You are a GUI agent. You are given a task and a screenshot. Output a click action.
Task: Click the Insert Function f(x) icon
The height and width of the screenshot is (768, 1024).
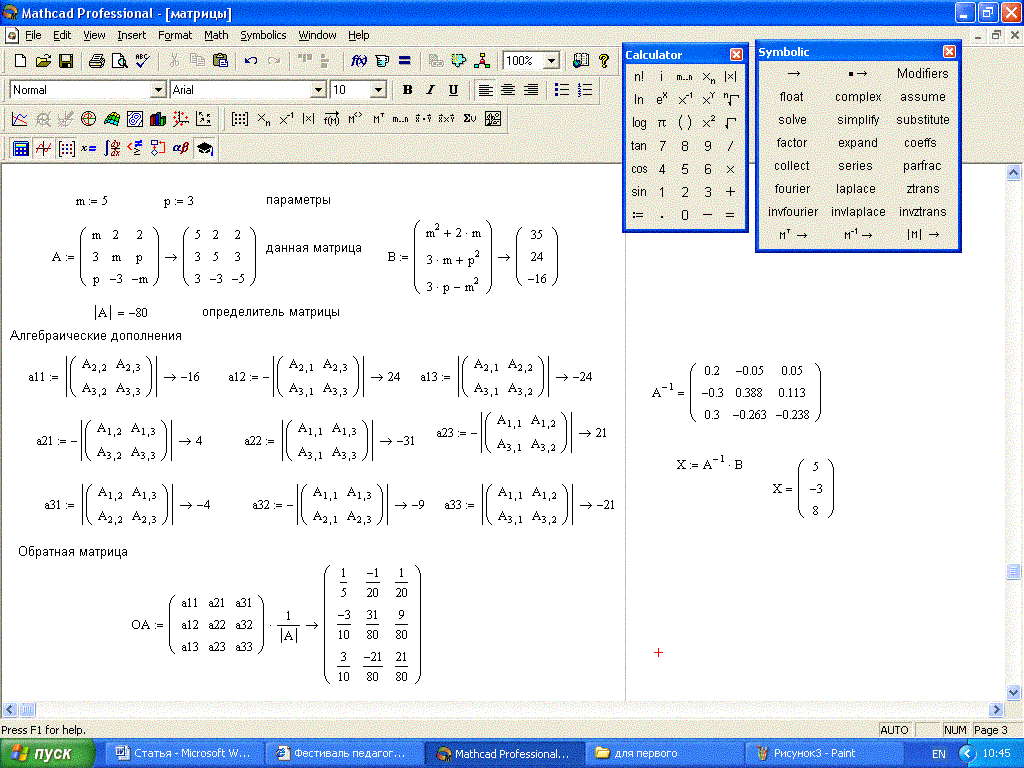(360, 61)
